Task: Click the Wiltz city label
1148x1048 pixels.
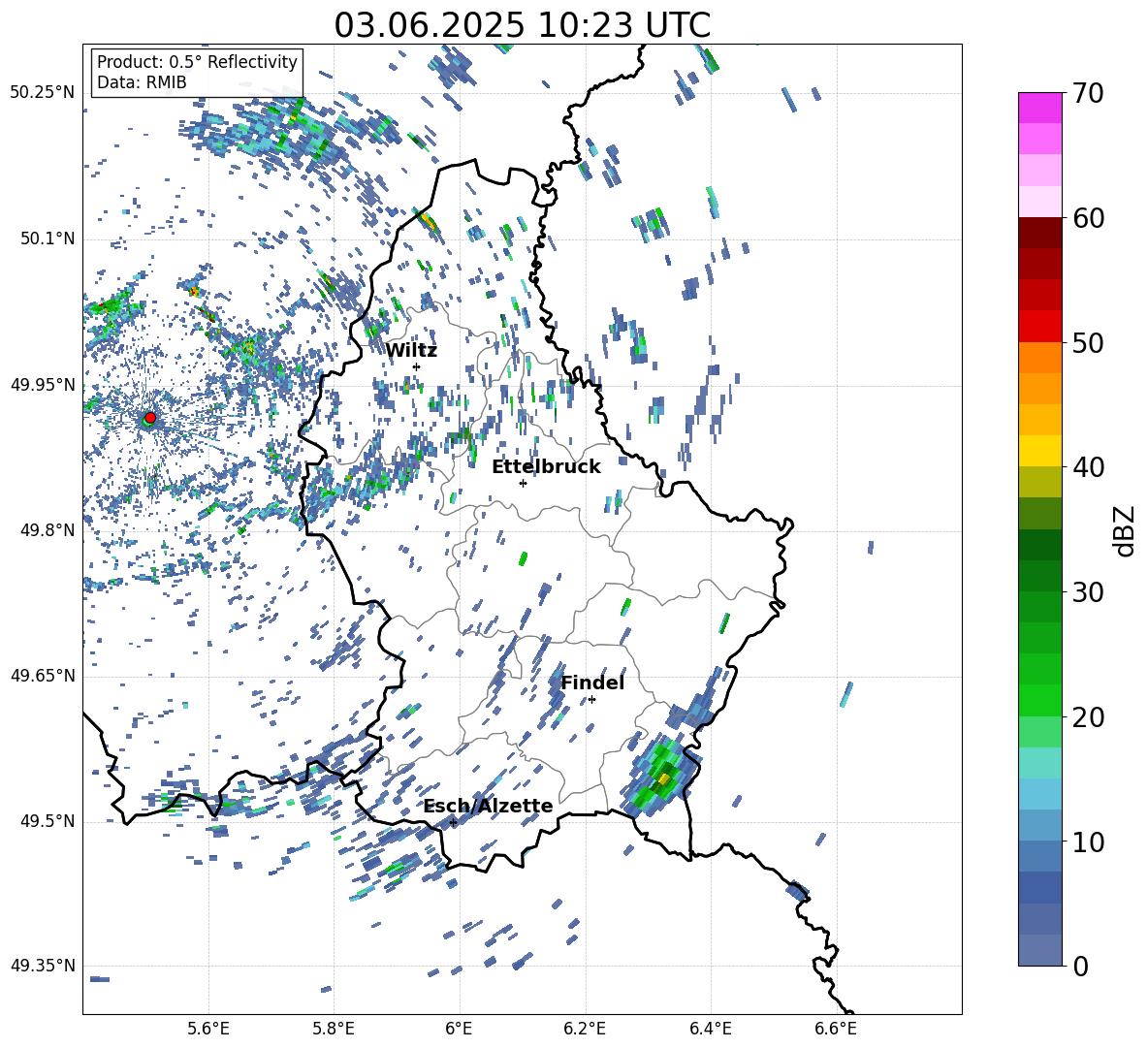Action: coord(411,351)
